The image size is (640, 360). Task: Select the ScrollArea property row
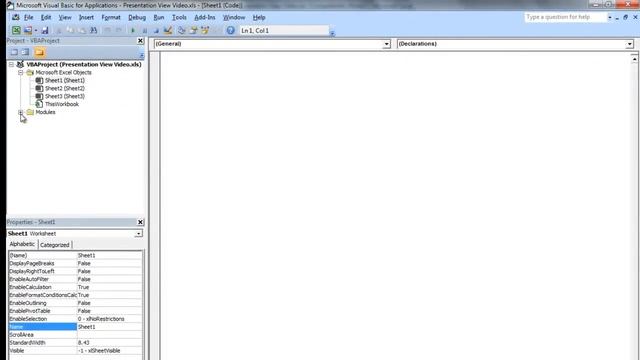point(76,335)
